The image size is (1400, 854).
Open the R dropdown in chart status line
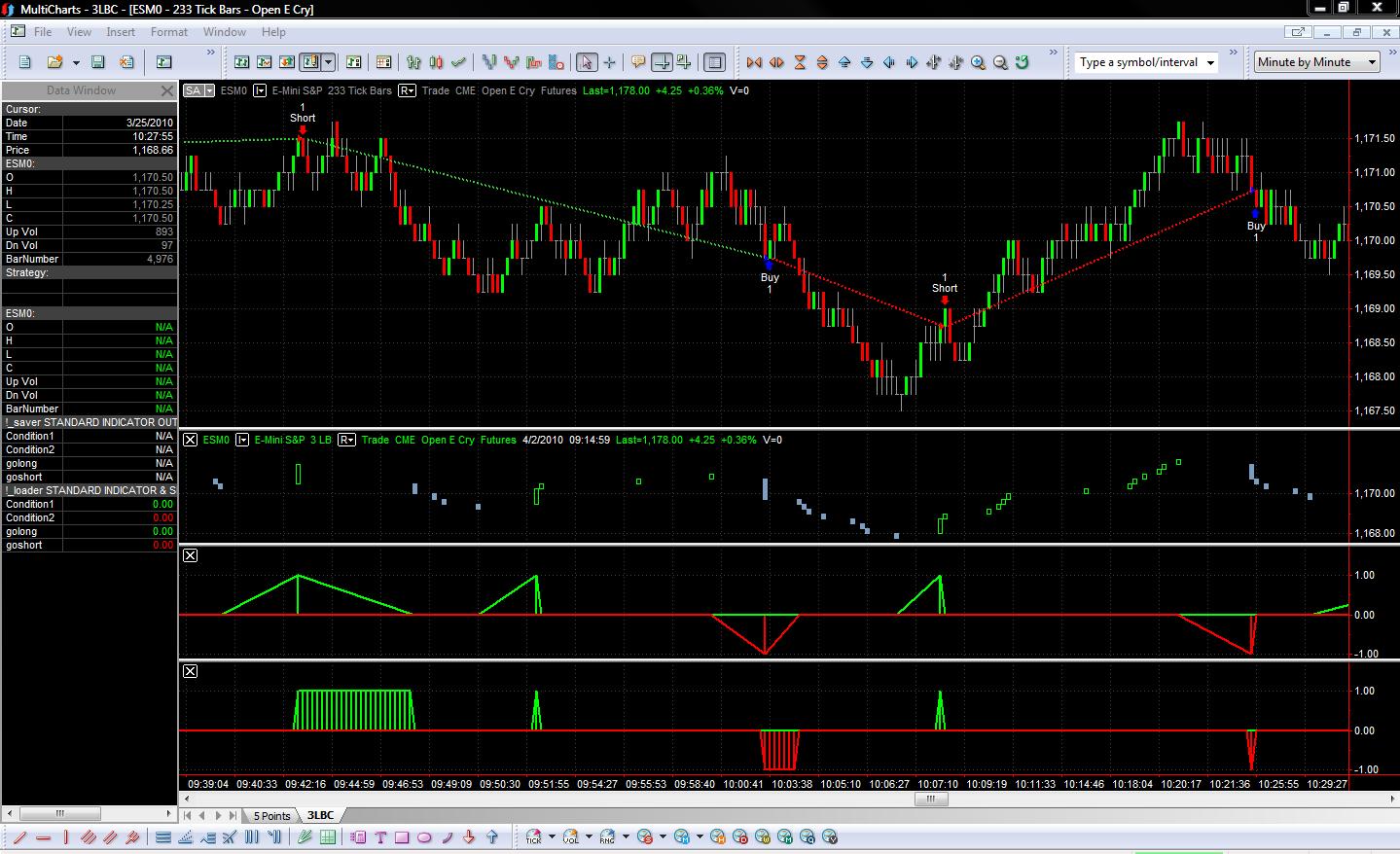click(x=407, y=90)
